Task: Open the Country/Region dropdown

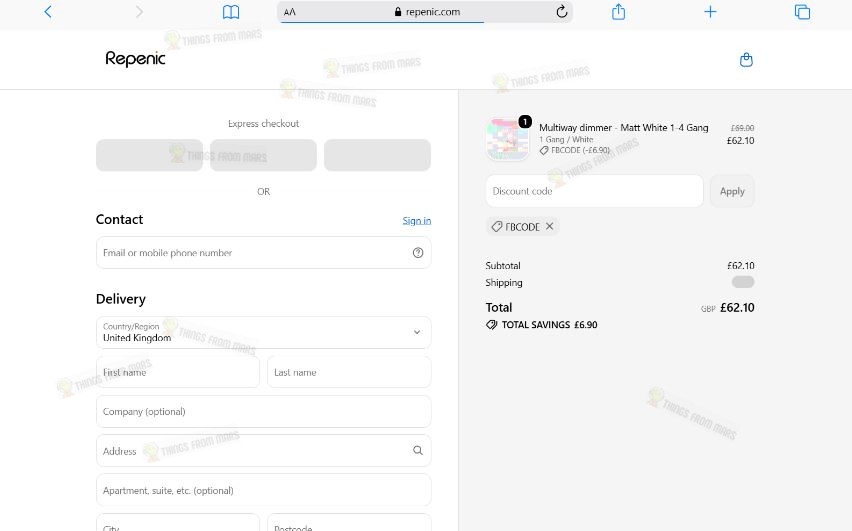Action: 264,333
